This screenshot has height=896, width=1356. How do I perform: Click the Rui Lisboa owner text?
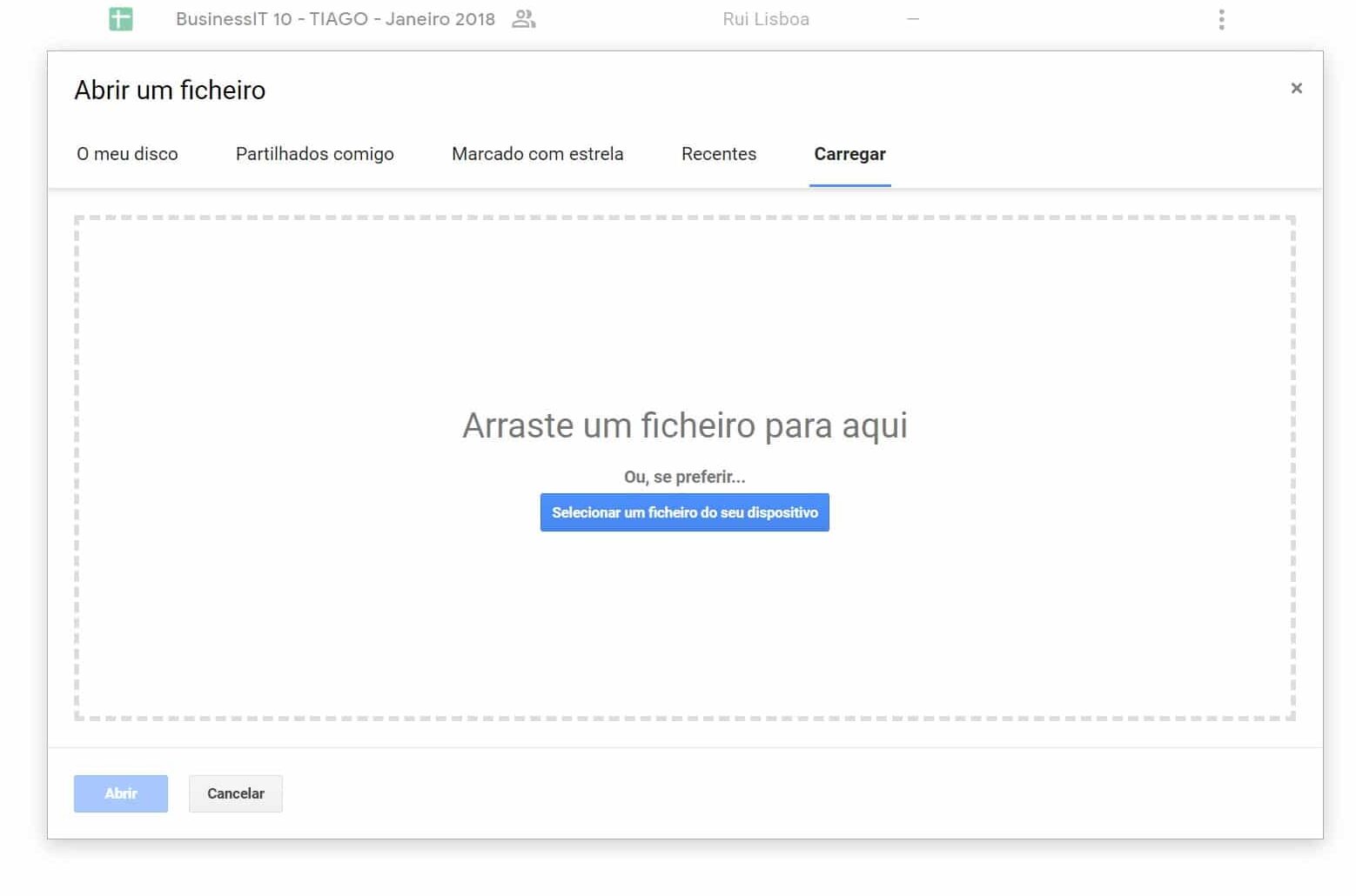[766, 19]
